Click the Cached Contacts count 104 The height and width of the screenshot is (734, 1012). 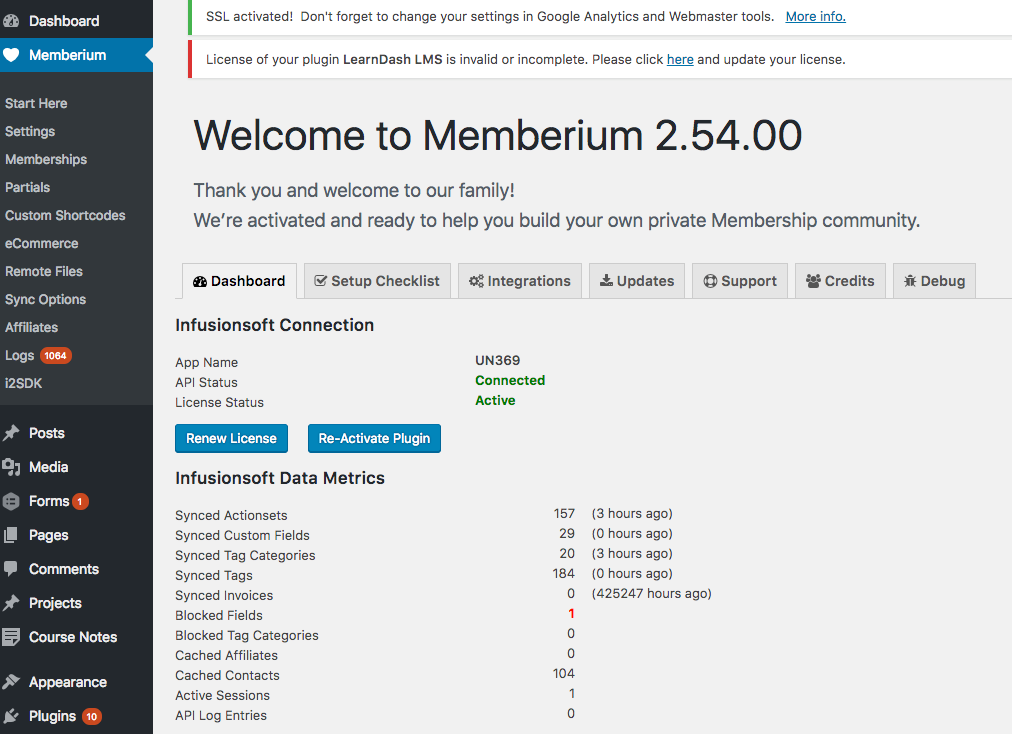tap(563, 673)
